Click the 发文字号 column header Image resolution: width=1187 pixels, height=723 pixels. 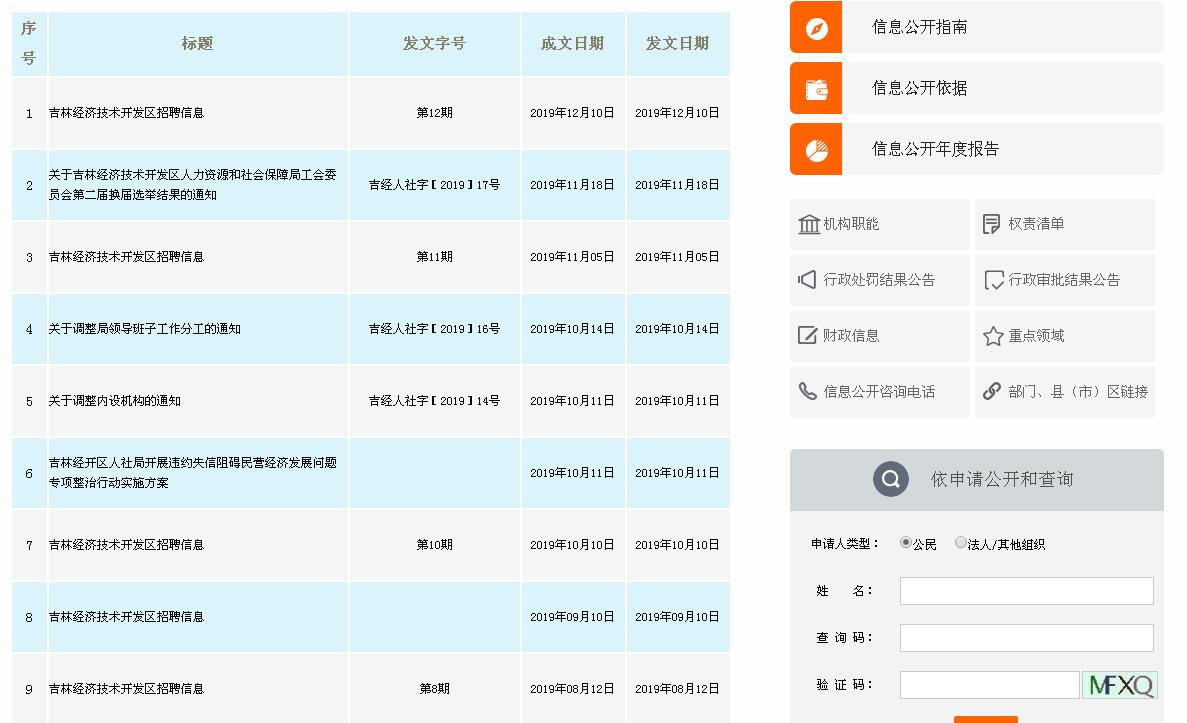click(434, 44)
